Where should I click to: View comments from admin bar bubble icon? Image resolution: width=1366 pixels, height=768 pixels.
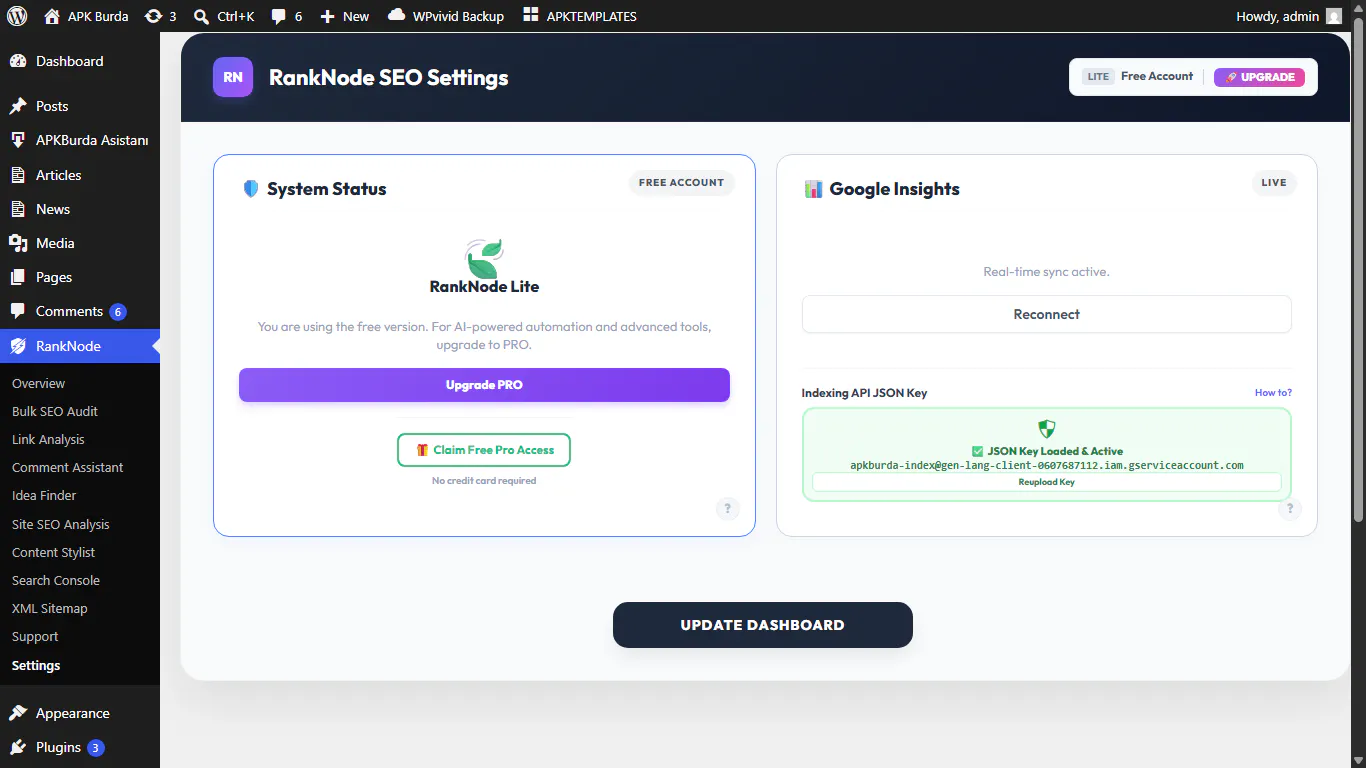[x=286, y=16]
